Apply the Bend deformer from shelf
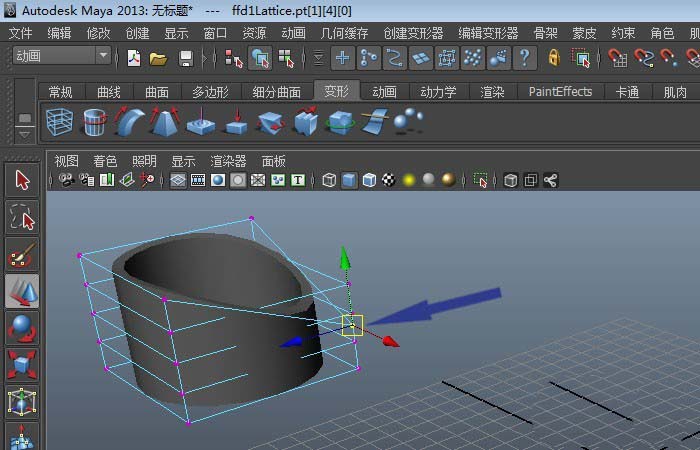Screen dimensions: 700x450 pos(129,121)
